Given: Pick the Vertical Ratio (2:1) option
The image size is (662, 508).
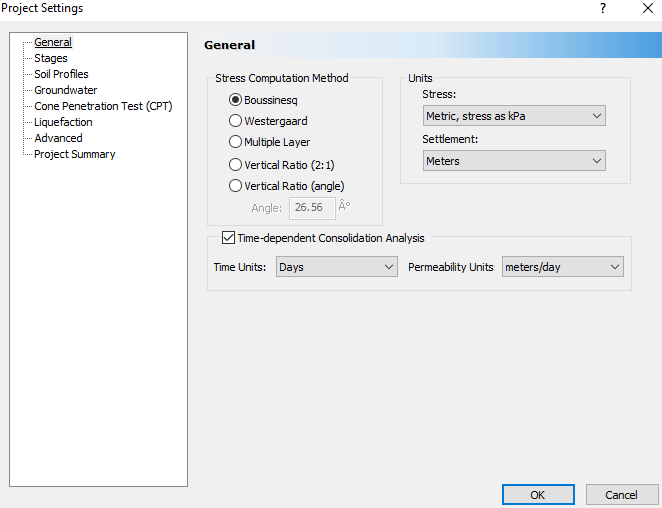Looking at the screenshot, I should click(236, 165).
